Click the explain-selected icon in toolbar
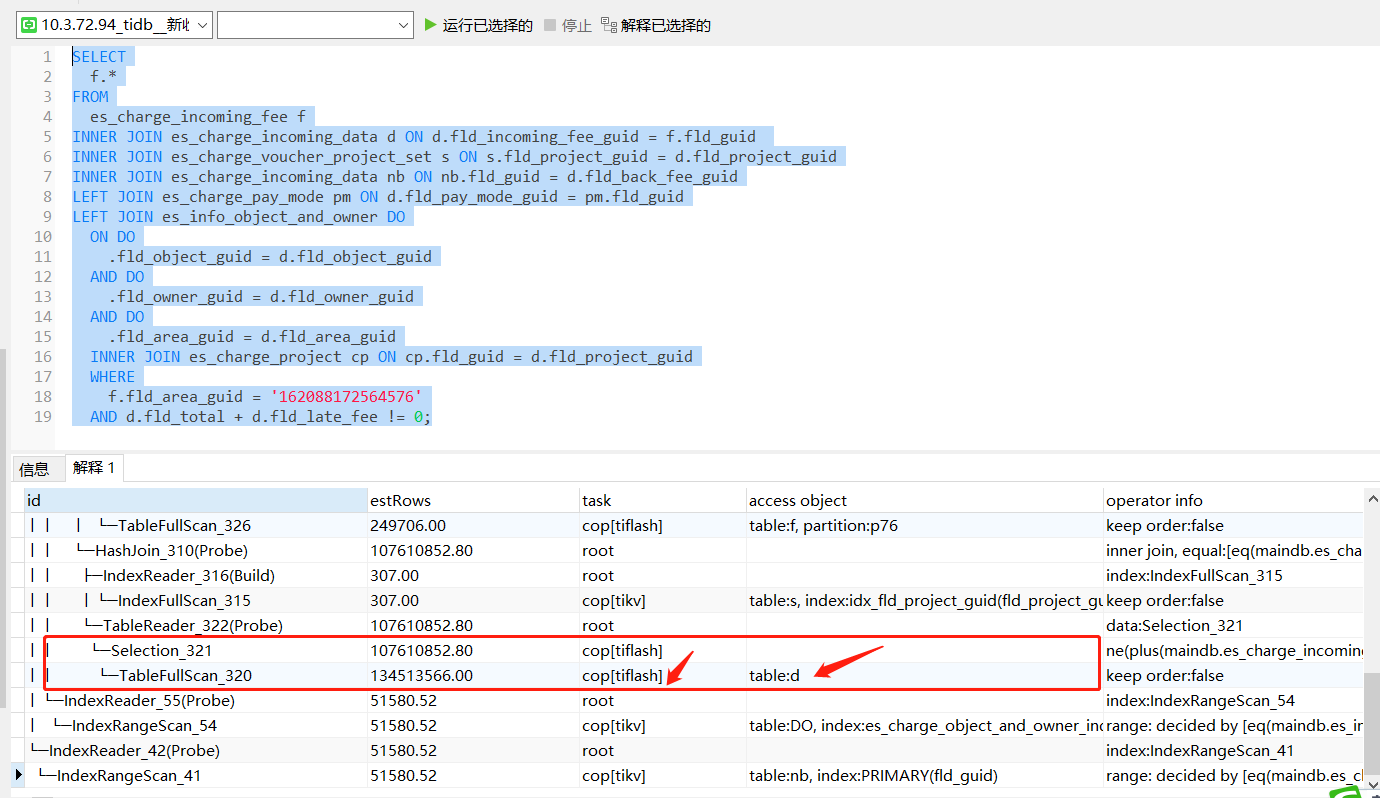 click(x=609, y=25)
